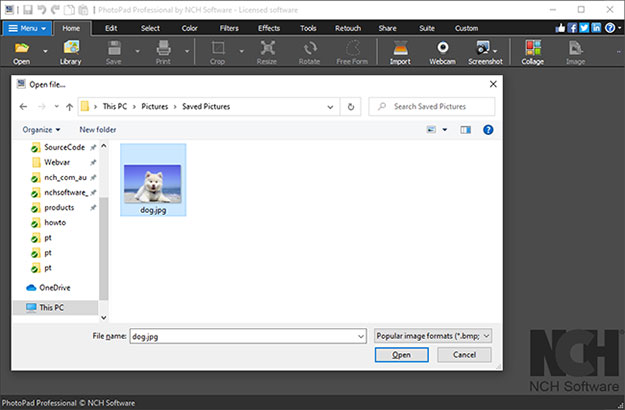The height and width of the screenshot is (410, 625).
Task: Select the Rotate tool icon
Action: (x=310, y=52)
